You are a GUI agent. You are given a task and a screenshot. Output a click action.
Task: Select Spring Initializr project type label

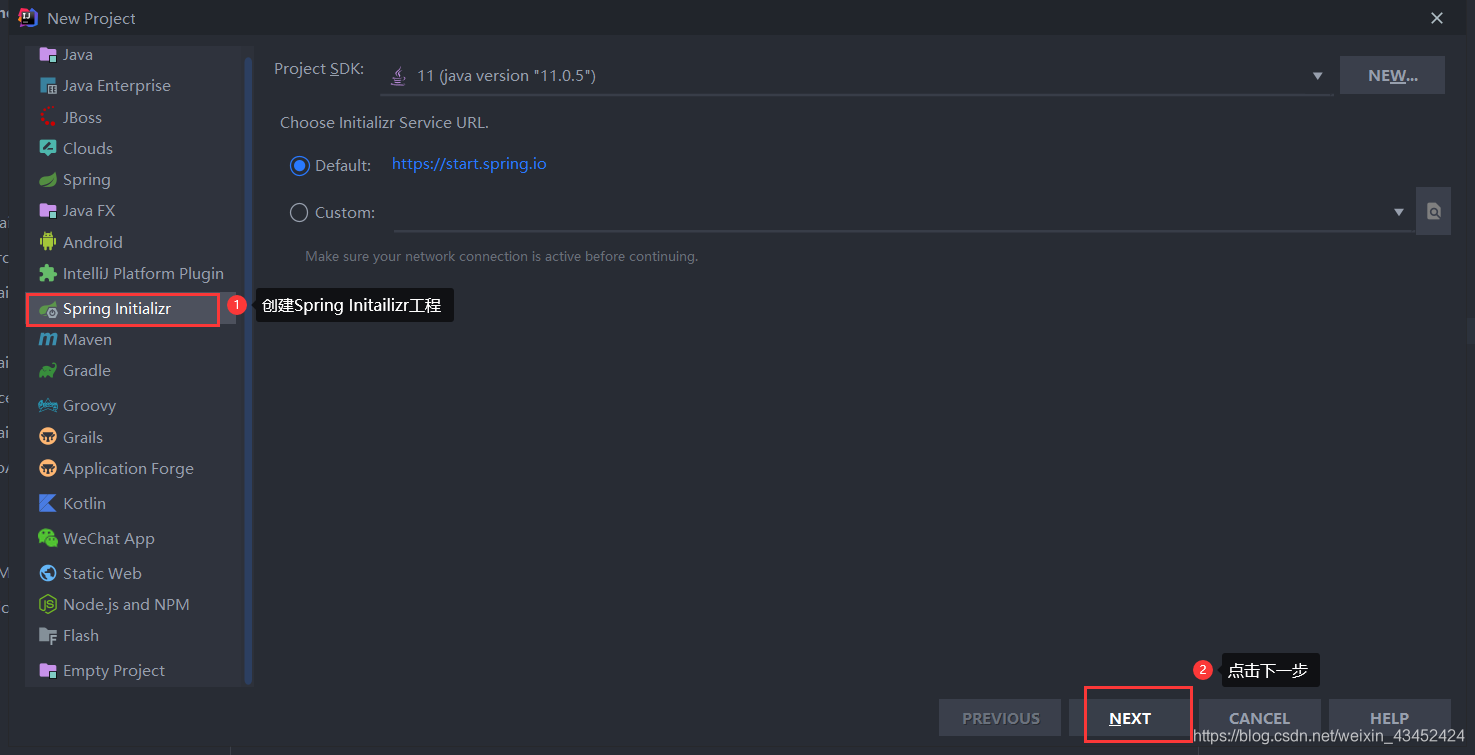117,309
